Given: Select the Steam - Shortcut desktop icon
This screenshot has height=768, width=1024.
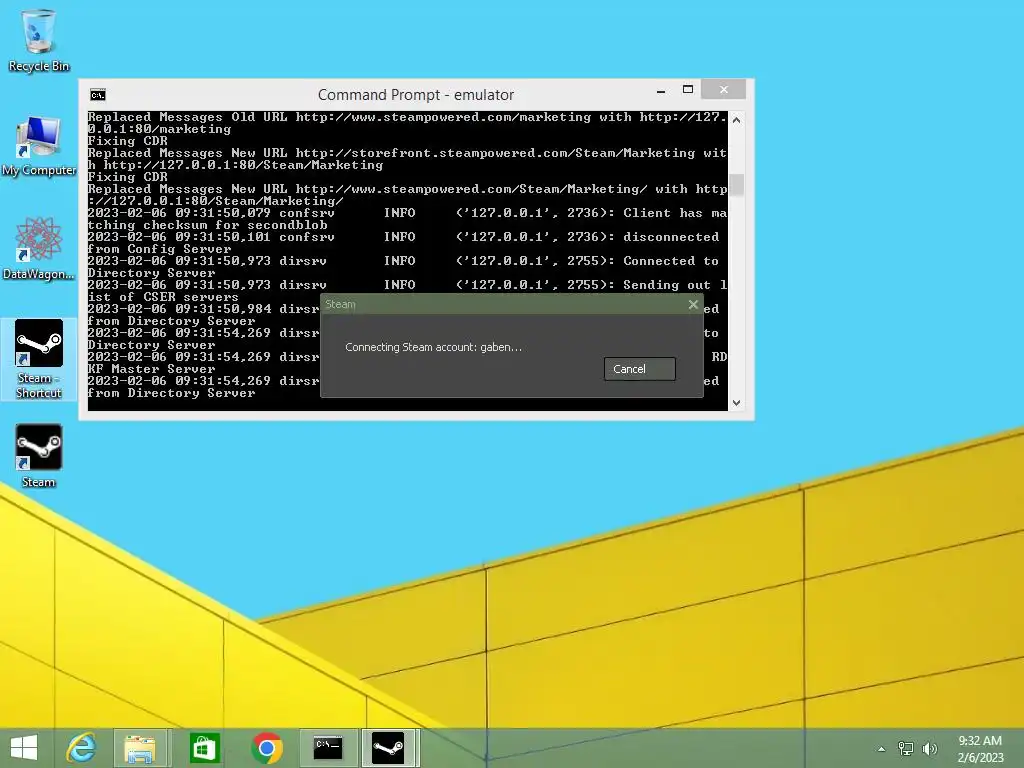Looking at the screenshot, I should pyautogui.click(x=39, y=359).
